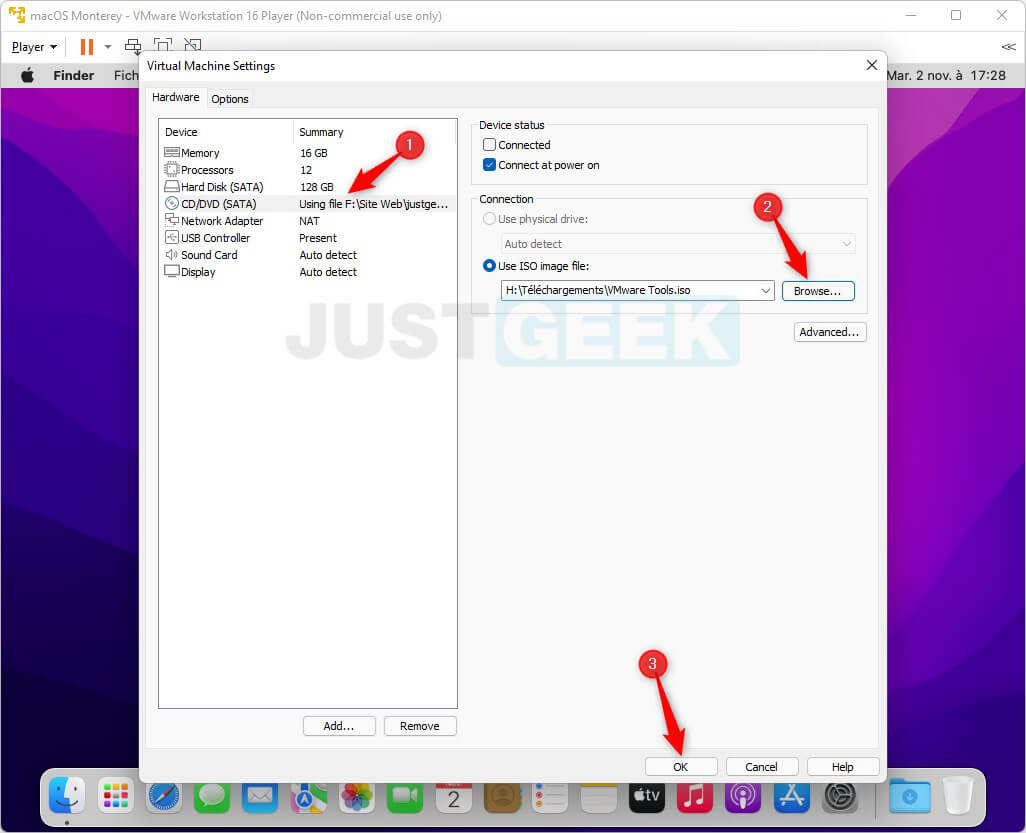Click the macOS menu bar date and time
This screenshot has height=833, width=1026.
coord(946,75)
